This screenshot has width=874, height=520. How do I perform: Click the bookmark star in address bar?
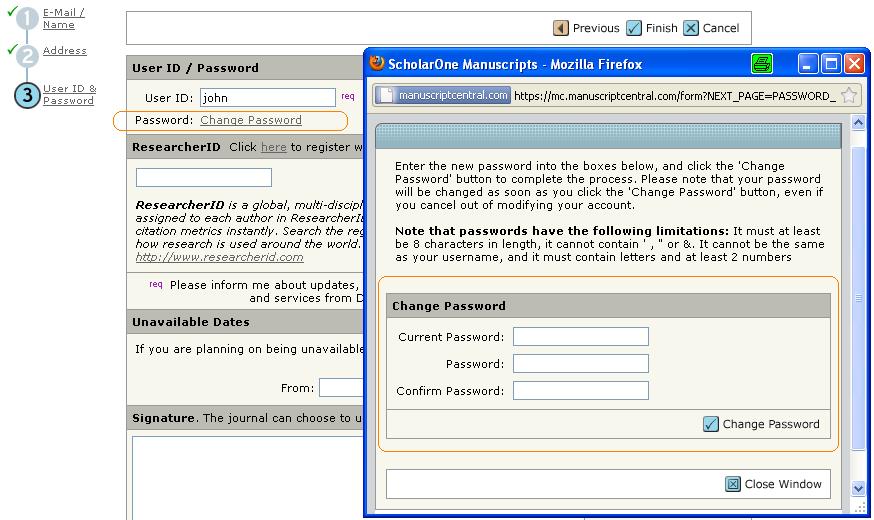[x=848, y=95]
